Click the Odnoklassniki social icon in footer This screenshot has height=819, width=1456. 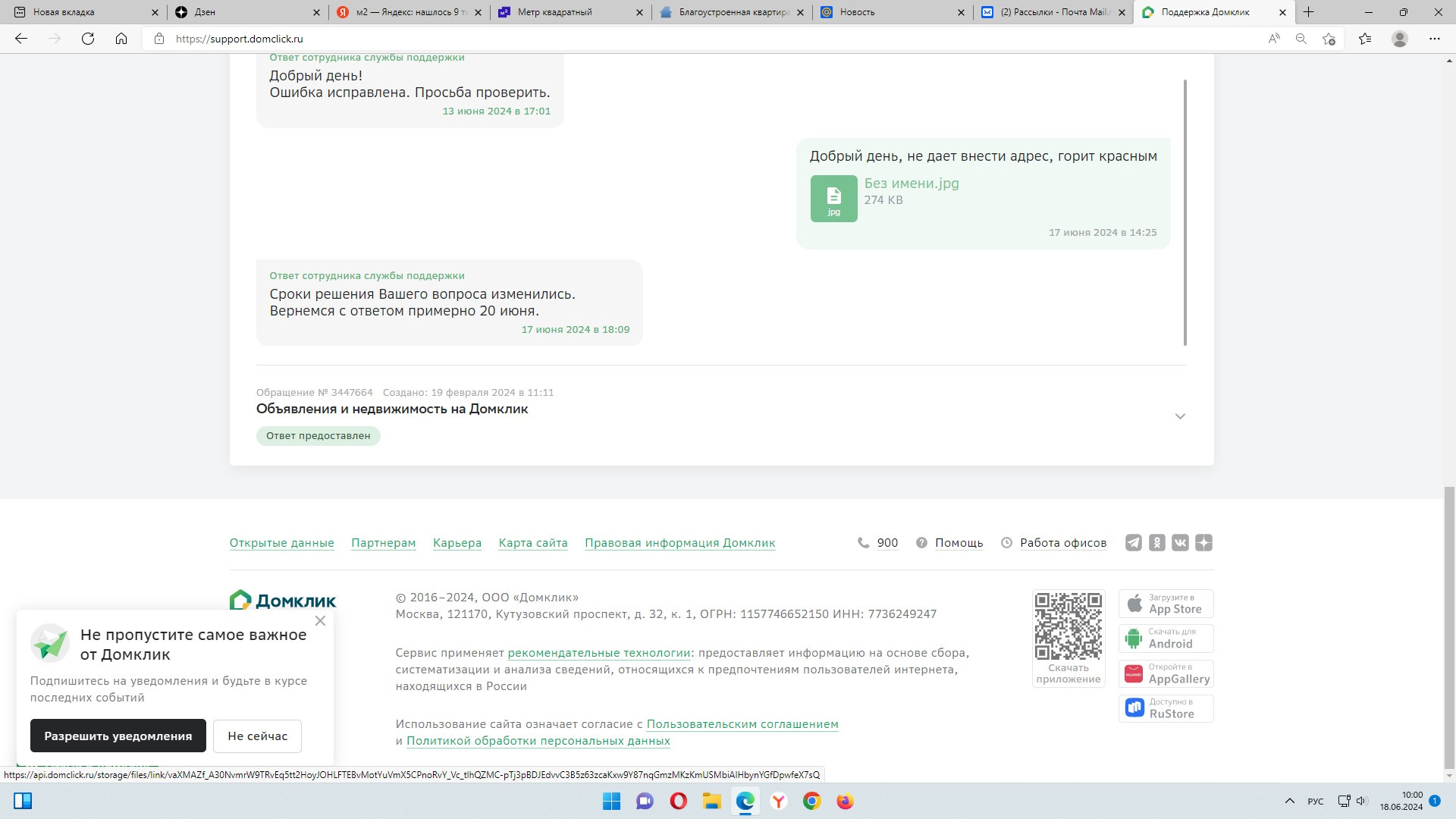tap(1156, 543)
